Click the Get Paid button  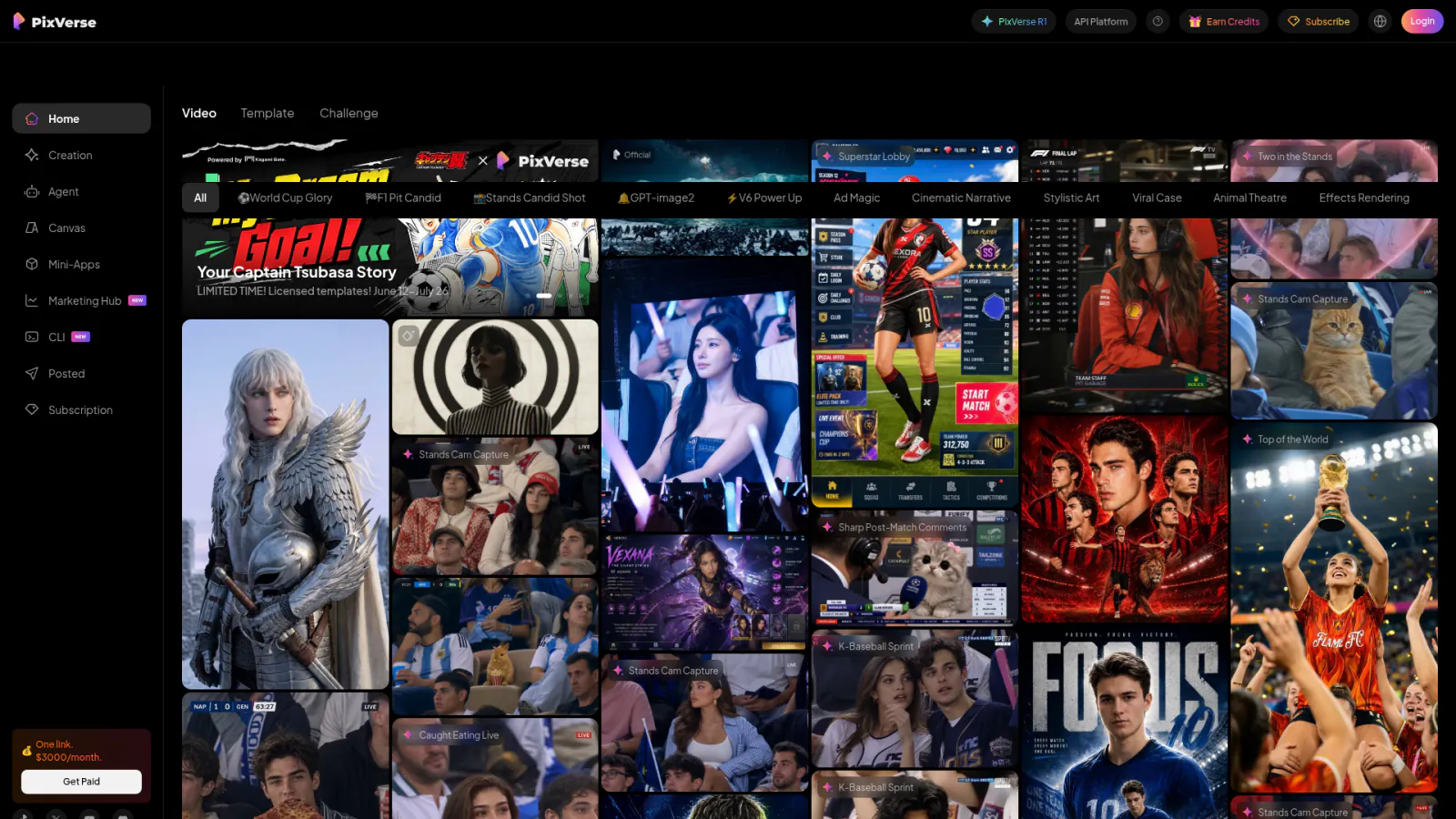pyautogui.click(x=81, y=782)
